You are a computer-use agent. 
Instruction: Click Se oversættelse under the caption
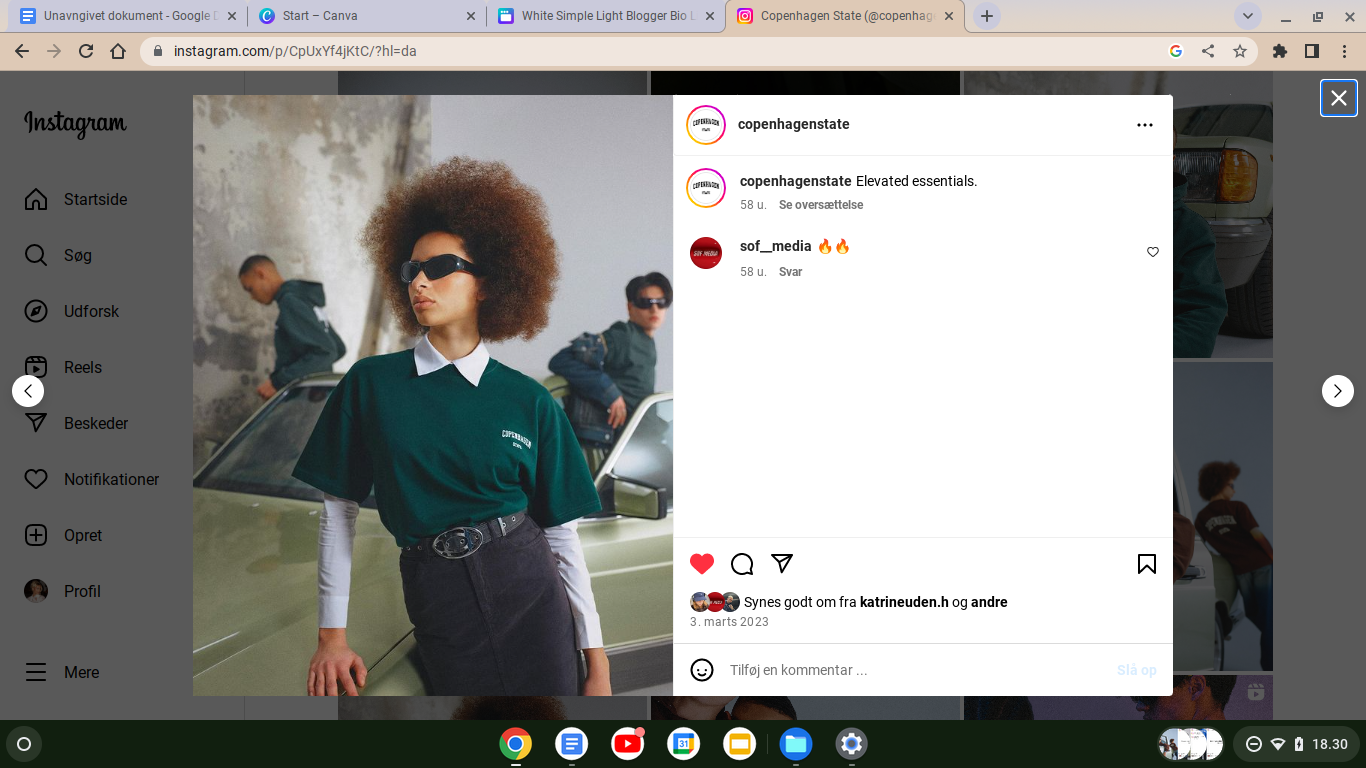[820, 205]
